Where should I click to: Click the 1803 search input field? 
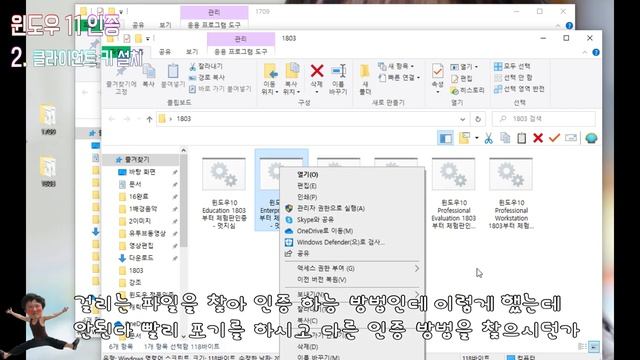coord(544,119)
